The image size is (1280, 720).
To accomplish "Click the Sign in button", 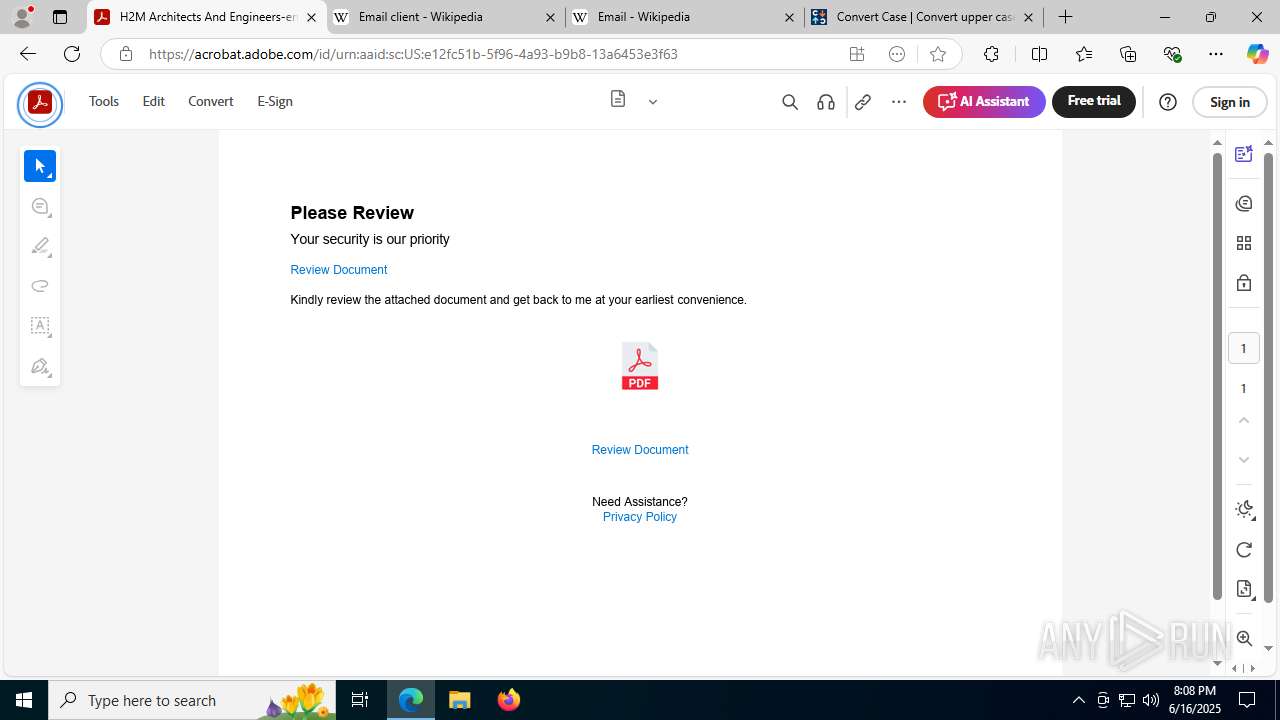I will click(1230, 102).
